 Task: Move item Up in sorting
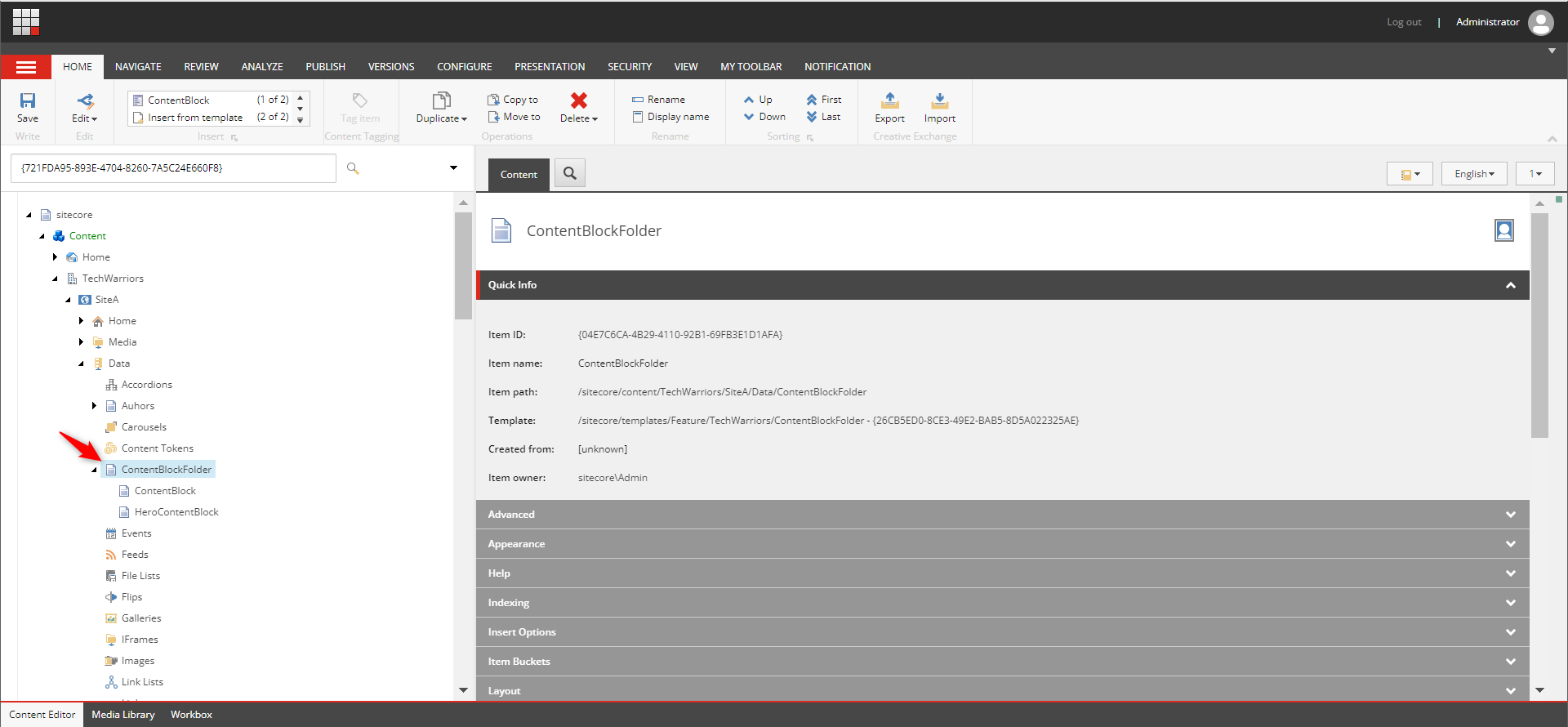coord(758,100)
